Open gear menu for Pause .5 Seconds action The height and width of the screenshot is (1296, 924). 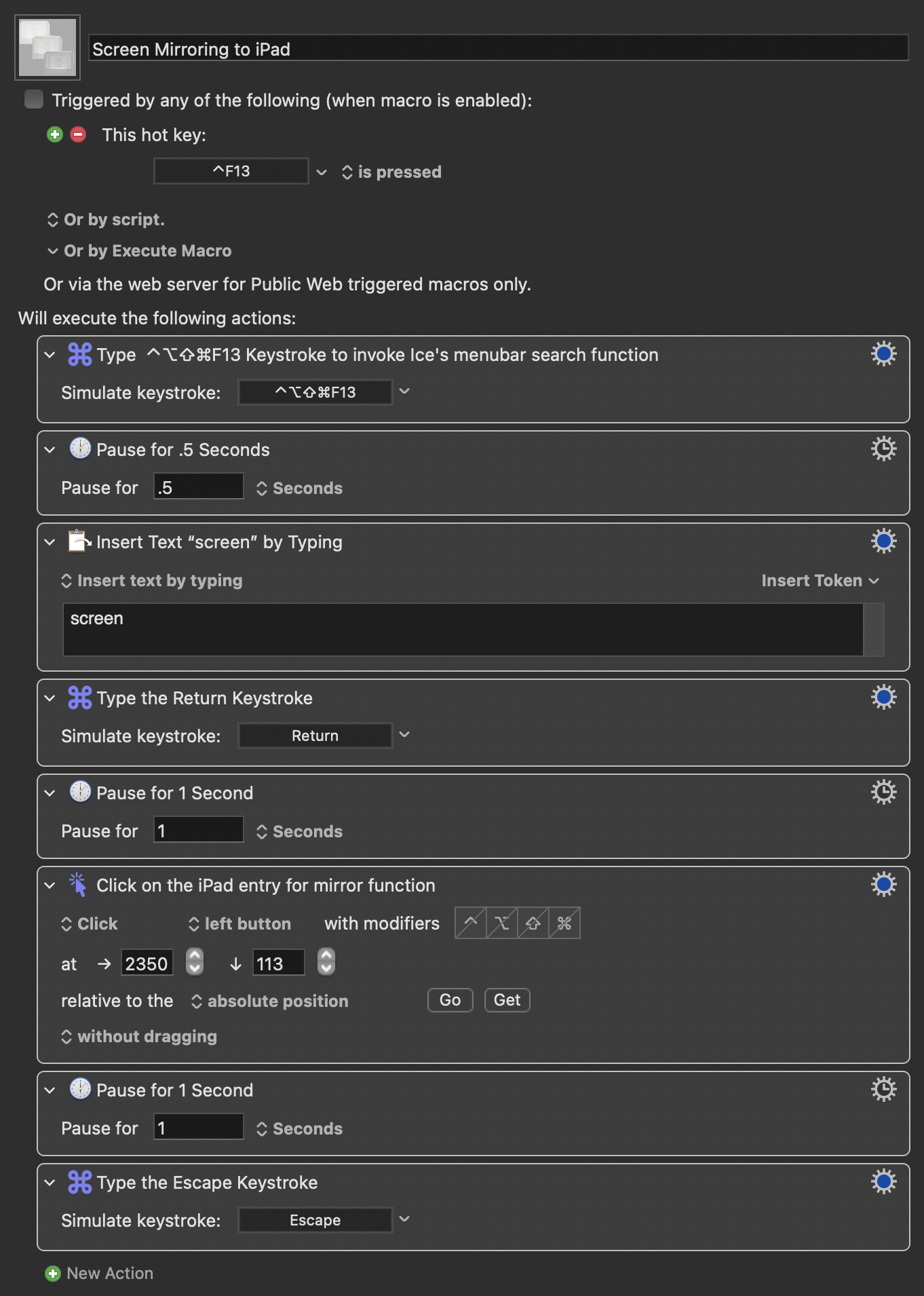pos(883,449)
